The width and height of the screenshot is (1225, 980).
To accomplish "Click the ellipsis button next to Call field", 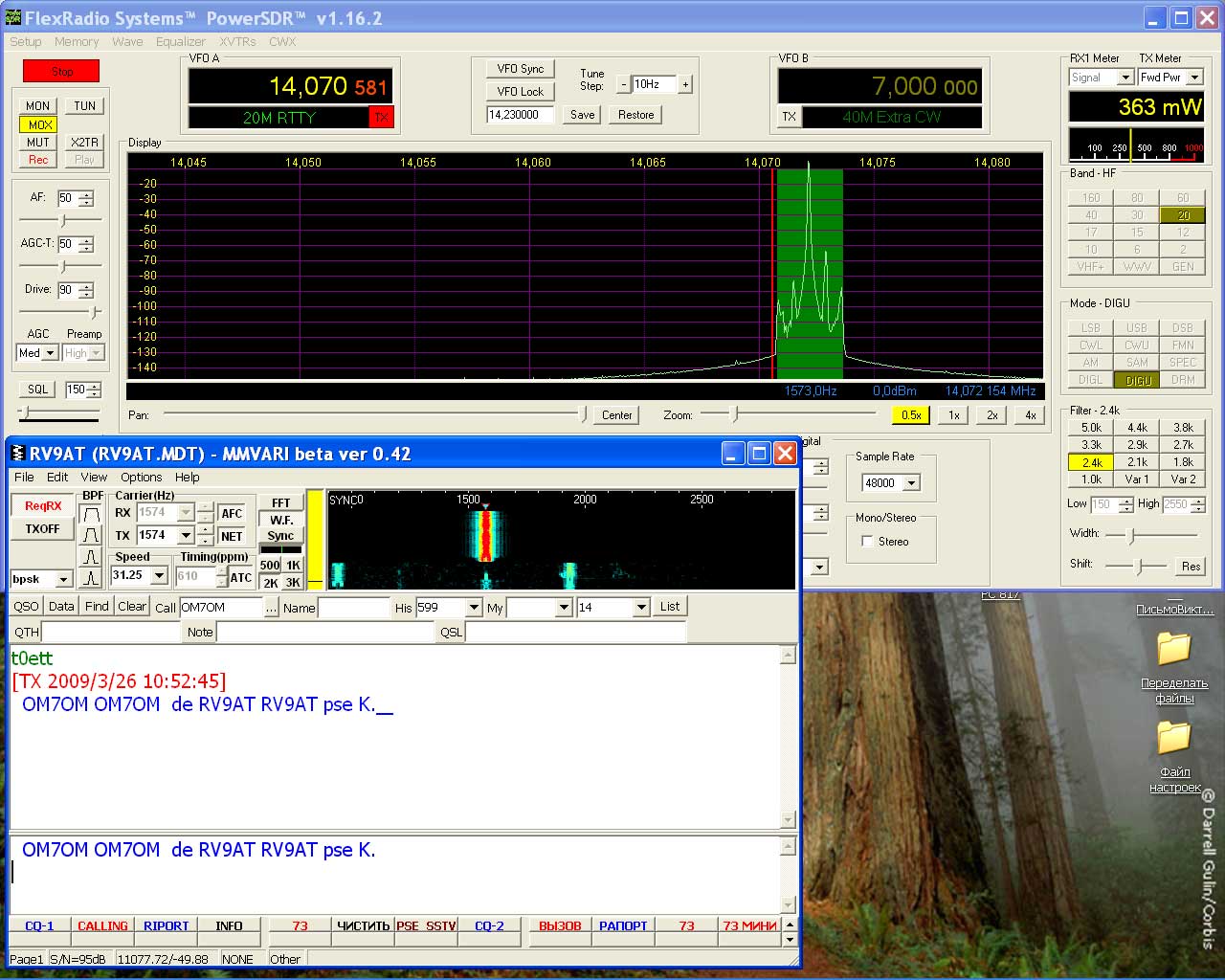I will point(271,608).
